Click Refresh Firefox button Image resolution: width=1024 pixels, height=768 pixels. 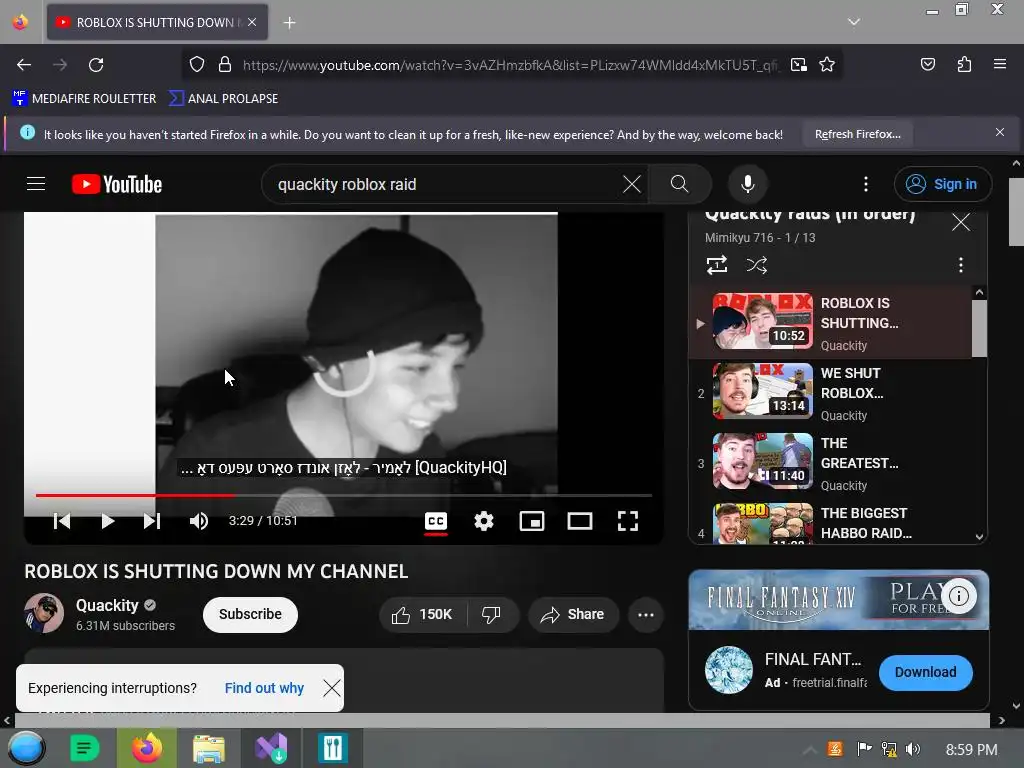[857, 134]
